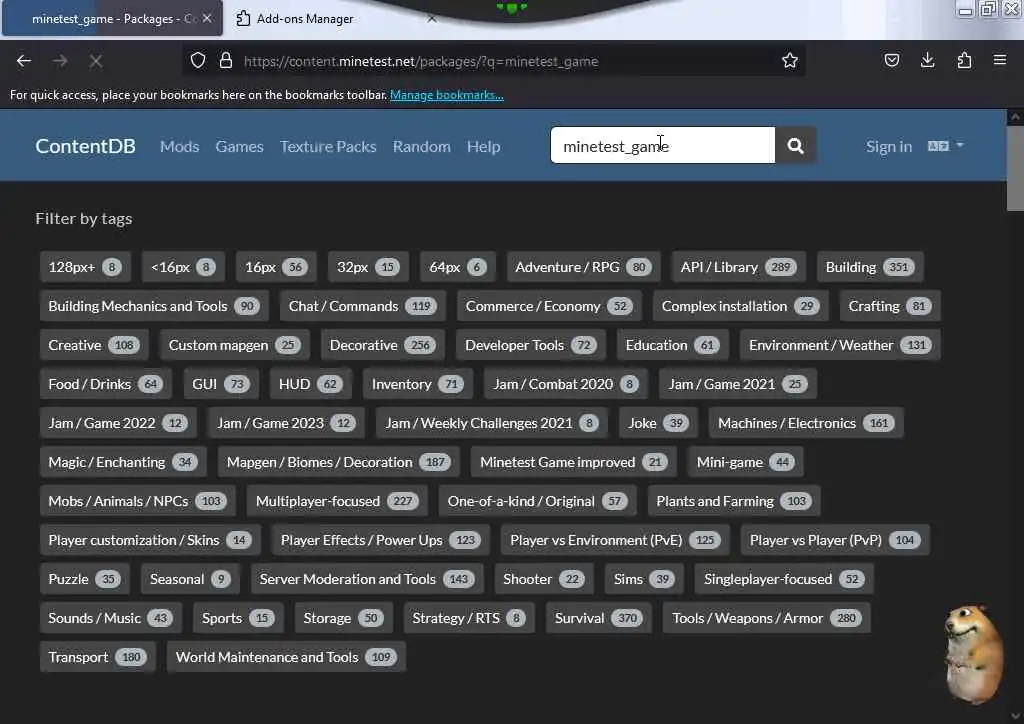Click the browser forward arrow

[x=60, y=61]
